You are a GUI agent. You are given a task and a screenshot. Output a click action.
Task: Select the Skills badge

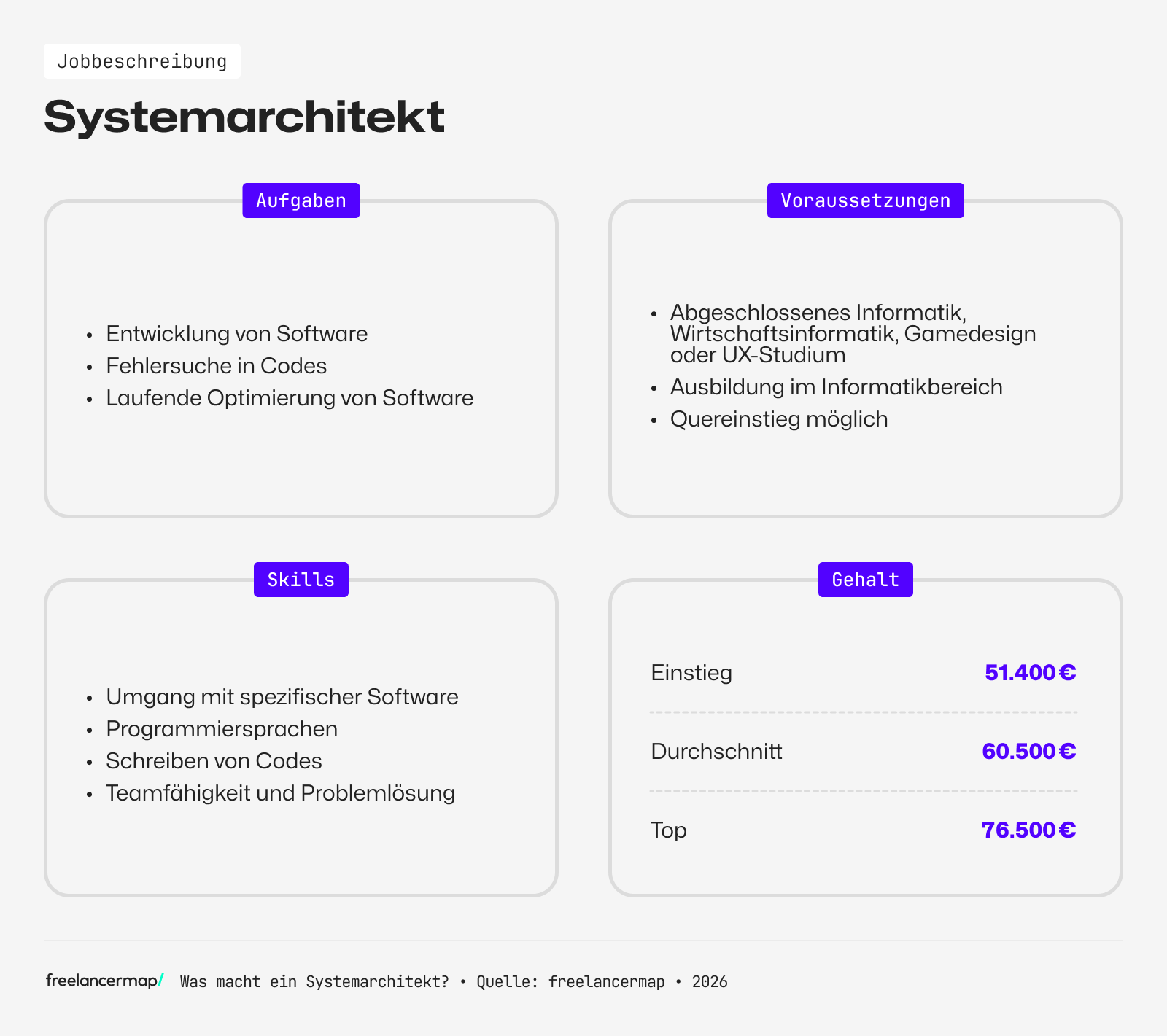click(301, 579)
